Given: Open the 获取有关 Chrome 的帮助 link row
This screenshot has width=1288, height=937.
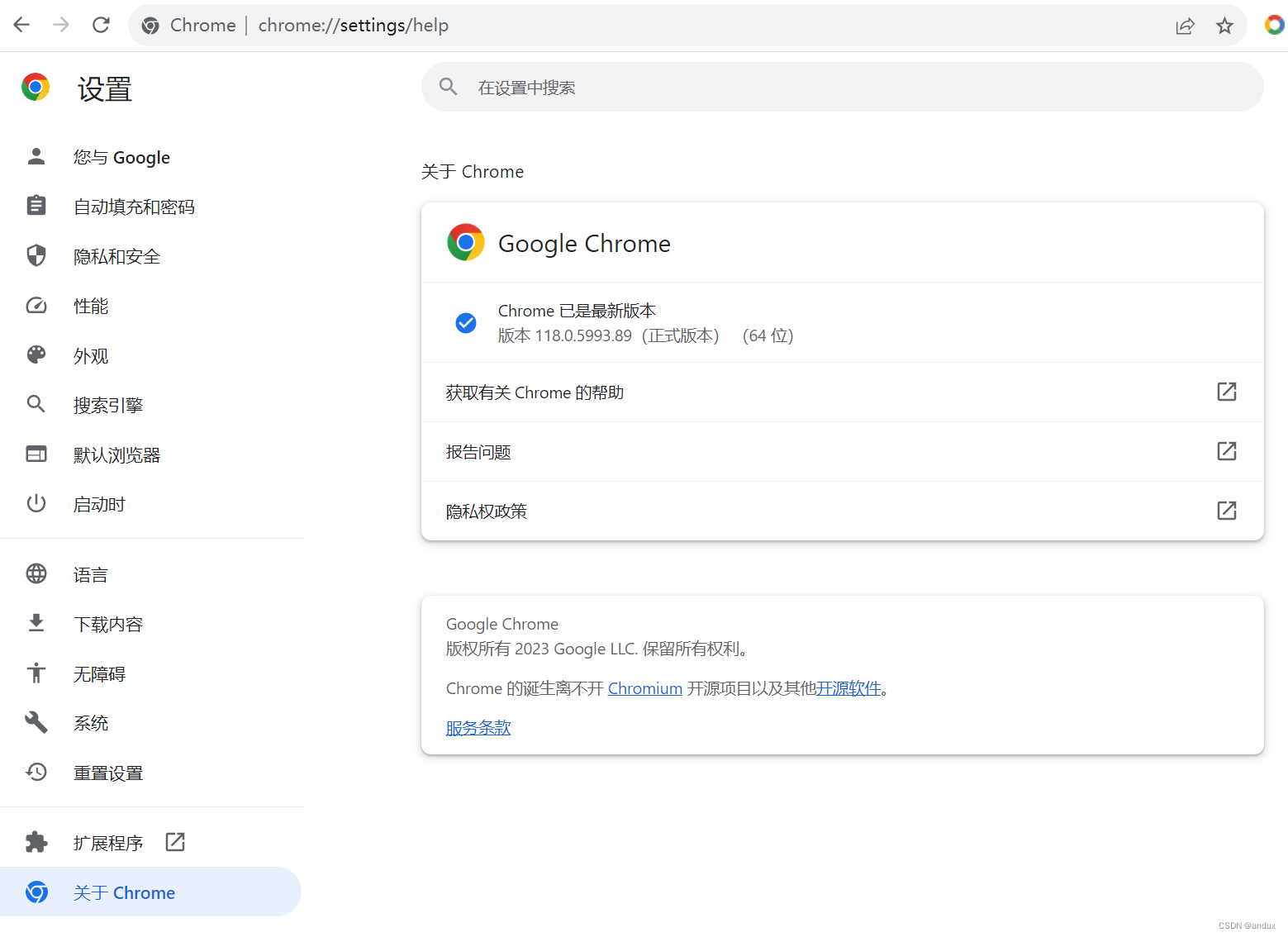Looking at the screenshot, I should coord(843,392).
